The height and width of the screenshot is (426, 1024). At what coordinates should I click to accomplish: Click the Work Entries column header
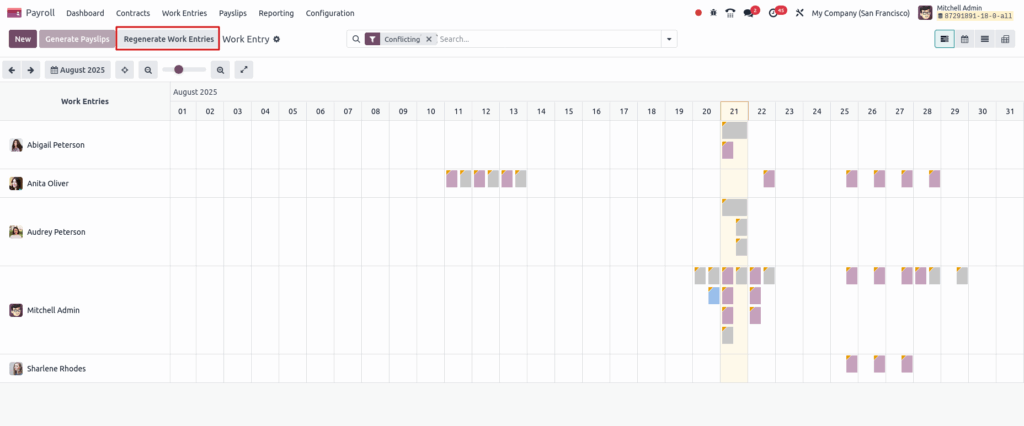[85, 101]
